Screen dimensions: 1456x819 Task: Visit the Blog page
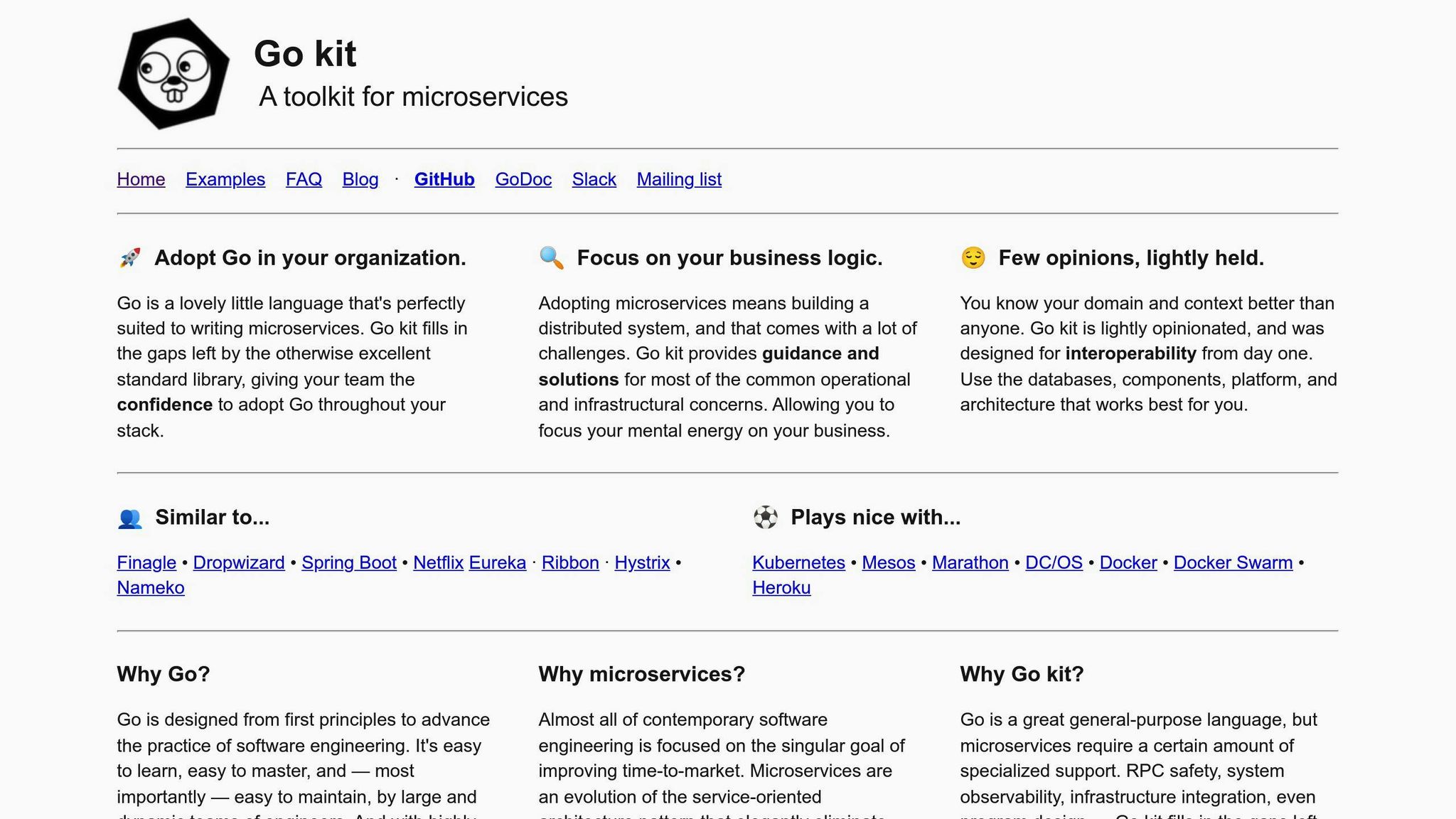[x=360, y=179]
